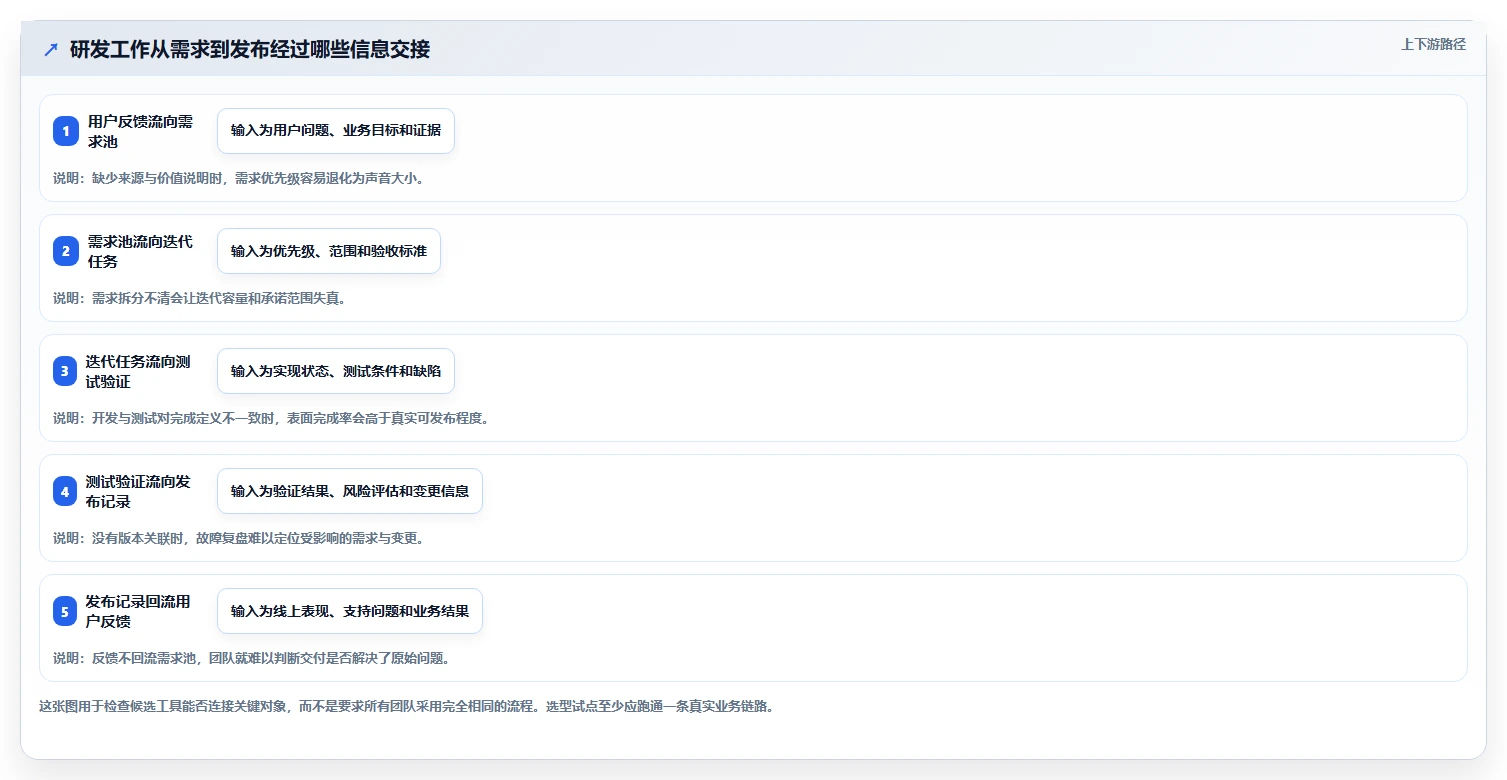Viewport: 1507px width, 780px height.
Task: Click the note about 需求优先级容易退化为声音大小
Action: coord(239,178)
